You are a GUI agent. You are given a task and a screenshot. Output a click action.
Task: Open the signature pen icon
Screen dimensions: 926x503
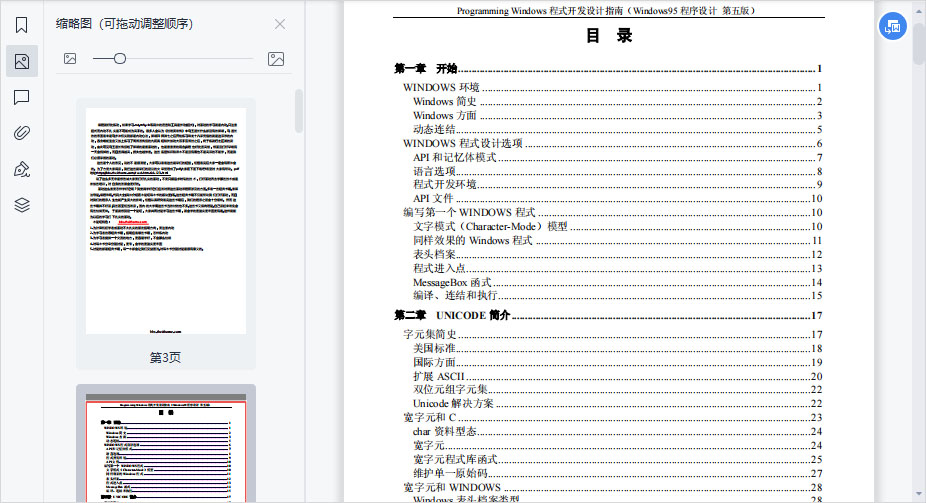[21, 169]
